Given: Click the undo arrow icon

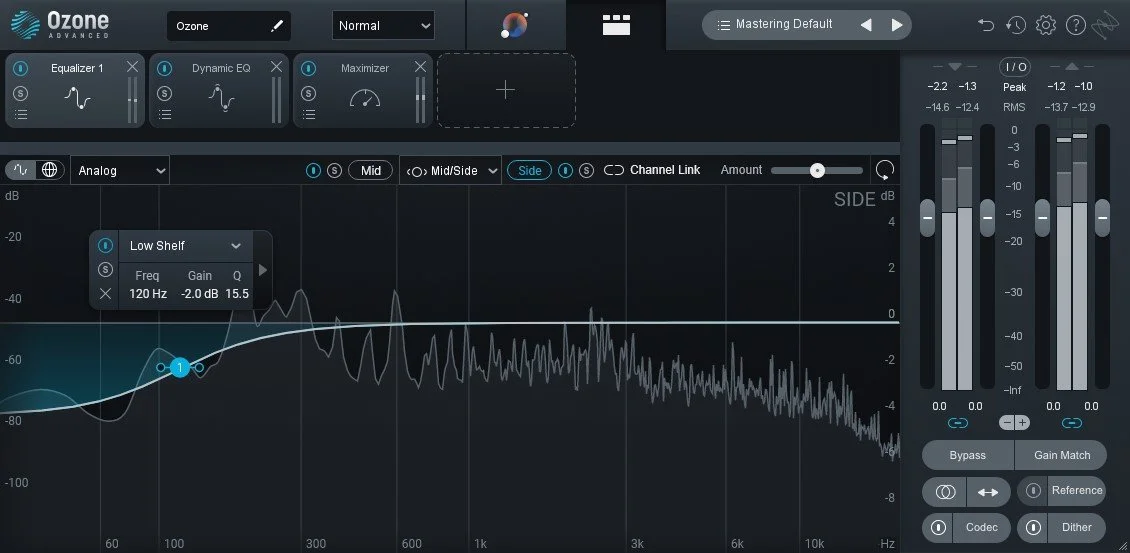Looking at the screenshot, I should click(985, 25).
